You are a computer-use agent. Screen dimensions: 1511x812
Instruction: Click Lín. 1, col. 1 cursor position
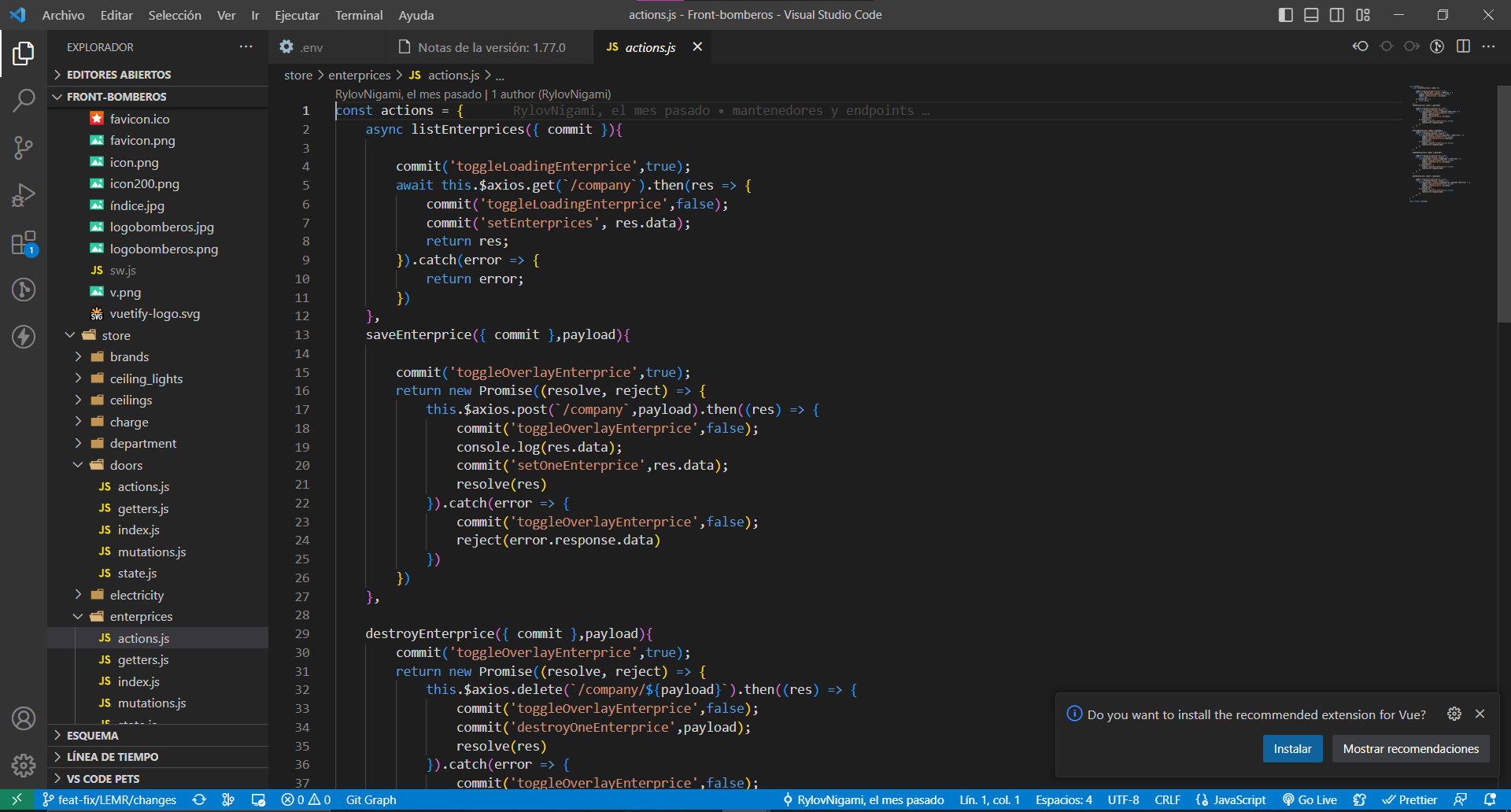pyautogui.click(x=989, y=799)
